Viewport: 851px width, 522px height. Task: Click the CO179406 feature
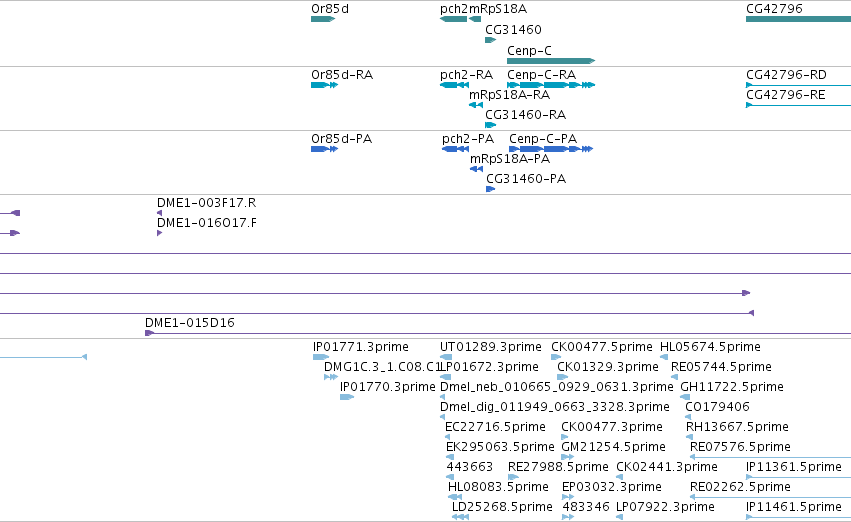click(688, 417)
